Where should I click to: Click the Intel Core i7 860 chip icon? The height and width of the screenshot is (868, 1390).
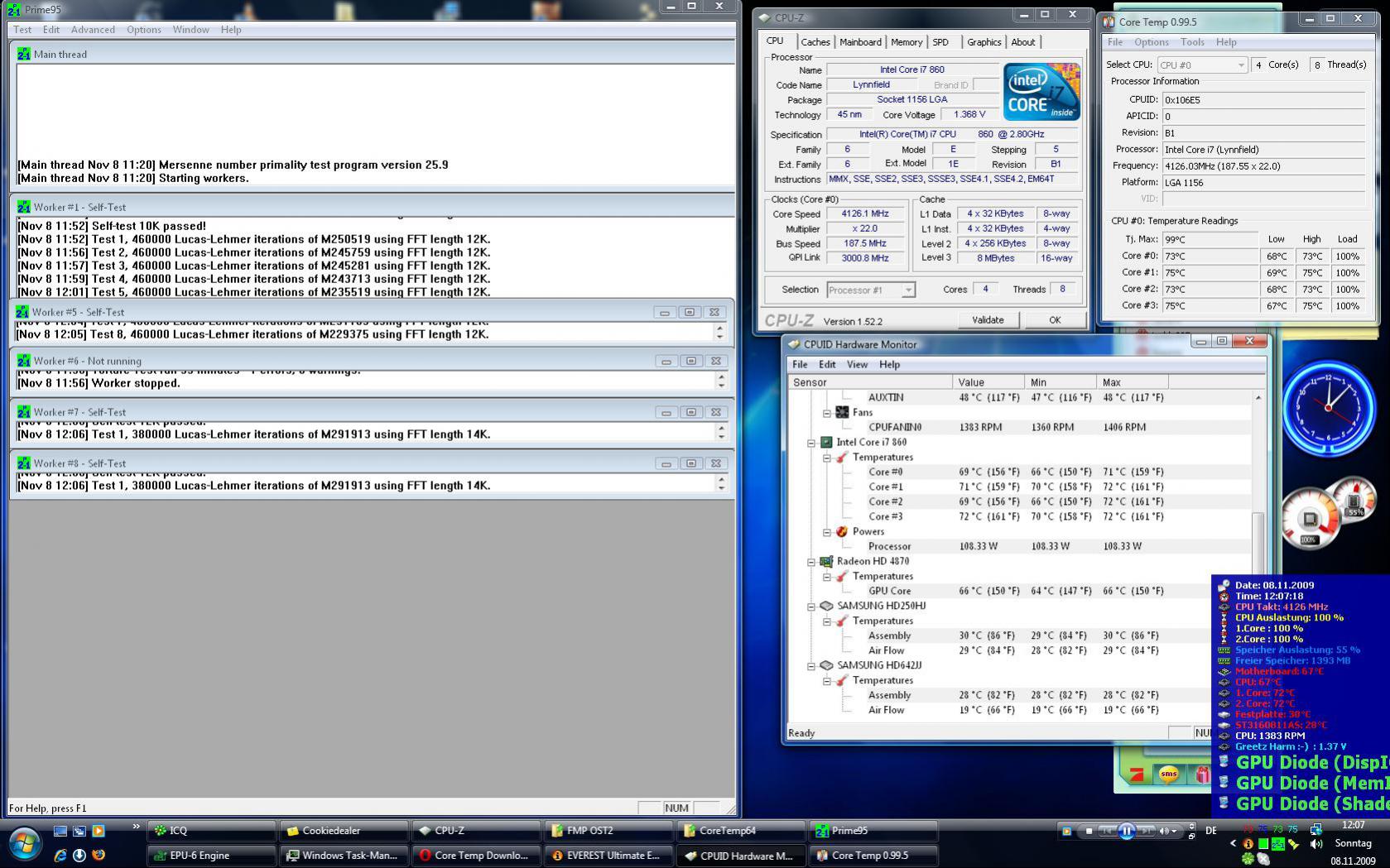click(x=826, y=442)
